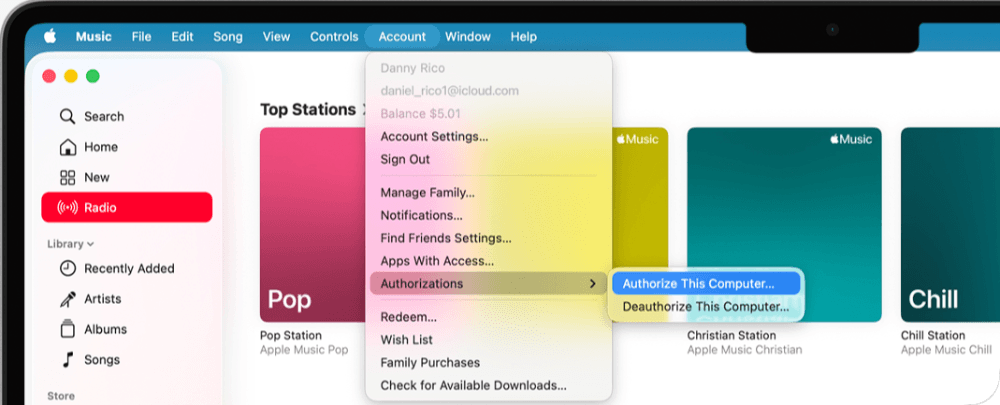
Task: Close the open Account menu
Action: click(x=402, y=36)
